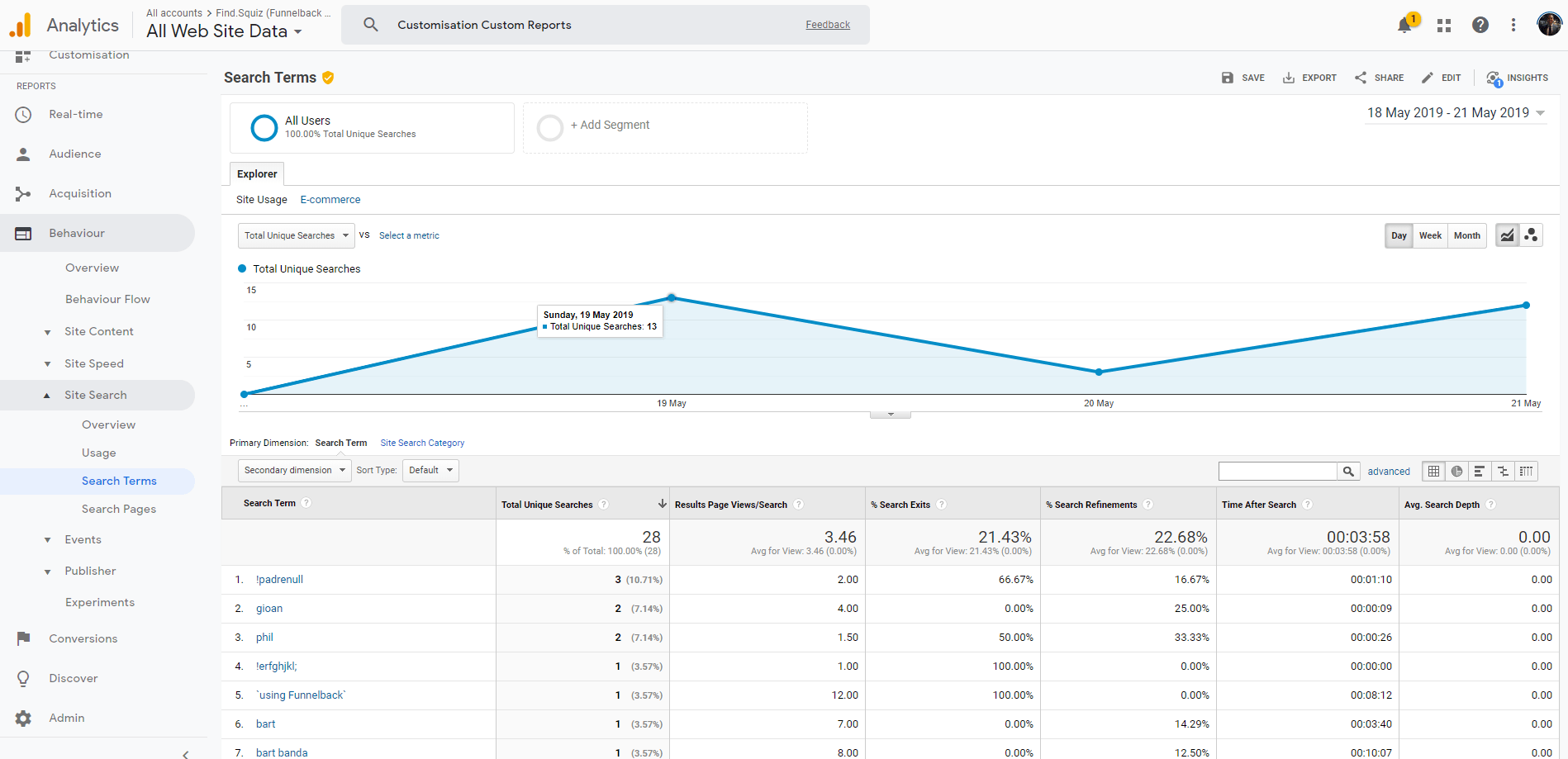Open the Insights panel

click(x=1518, y=77)
